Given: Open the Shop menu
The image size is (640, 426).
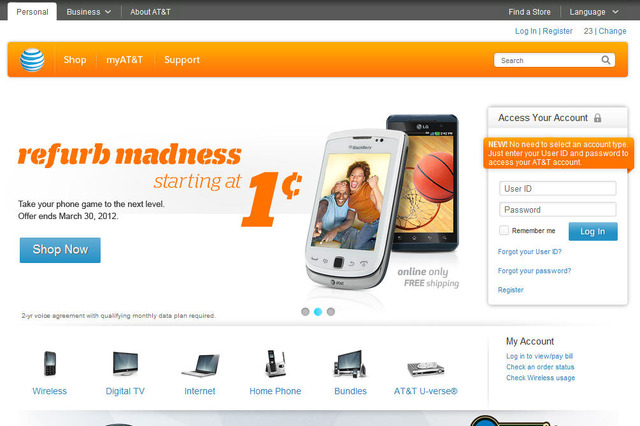Looking at the screenshot, I should pyautogui.click(x=75, y=60).
